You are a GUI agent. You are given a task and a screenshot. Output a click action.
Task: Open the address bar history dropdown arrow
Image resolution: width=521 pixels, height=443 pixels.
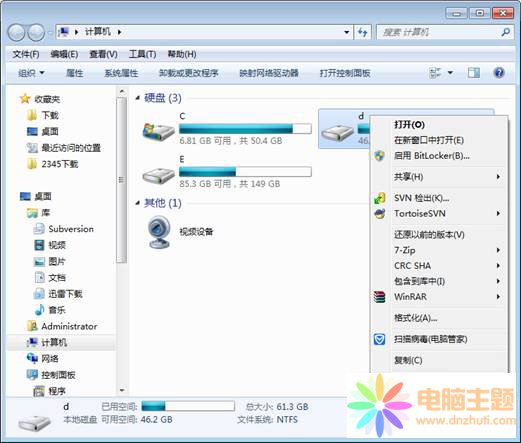[347, 32]
